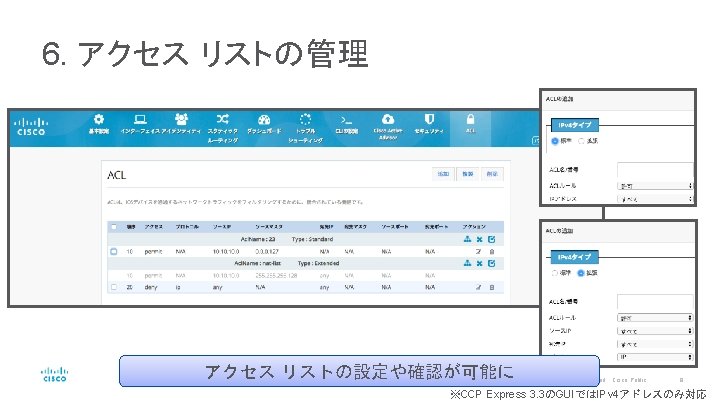Click the Cisco logo in the app header
The image size is (720, 405).
click(31, 127)
